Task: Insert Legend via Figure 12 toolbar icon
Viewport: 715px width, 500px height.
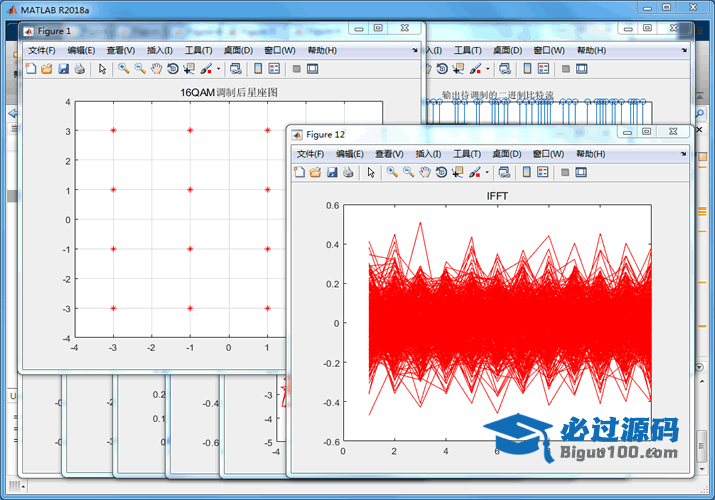Action: (x=543, y=172)
